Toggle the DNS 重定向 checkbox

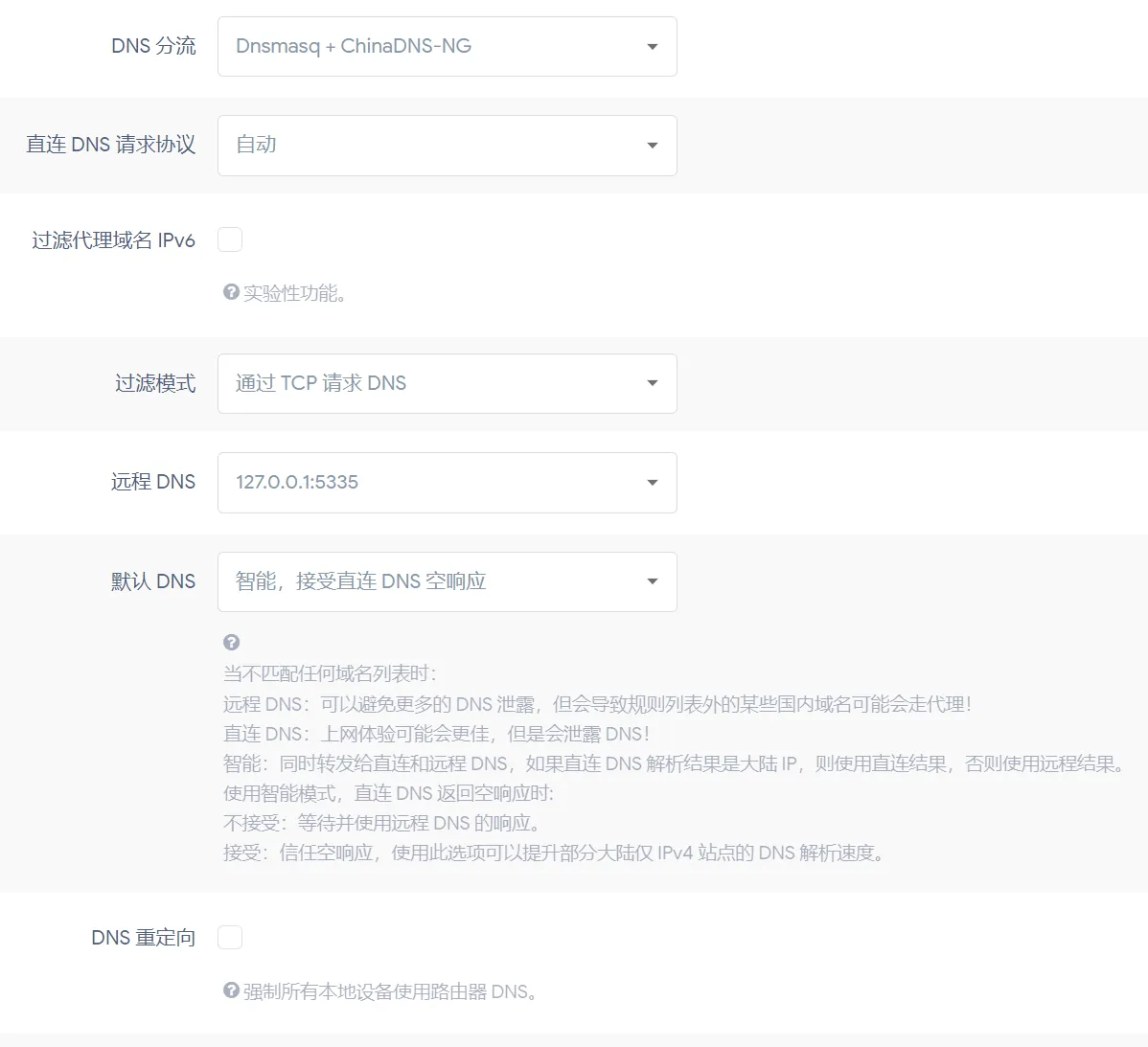(x=230, y=937)
